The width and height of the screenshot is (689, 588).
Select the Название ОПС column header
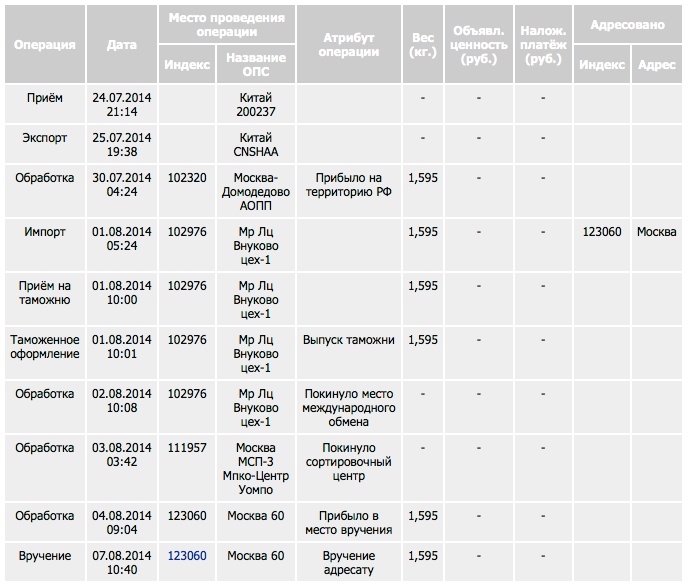tap(256, 64)
